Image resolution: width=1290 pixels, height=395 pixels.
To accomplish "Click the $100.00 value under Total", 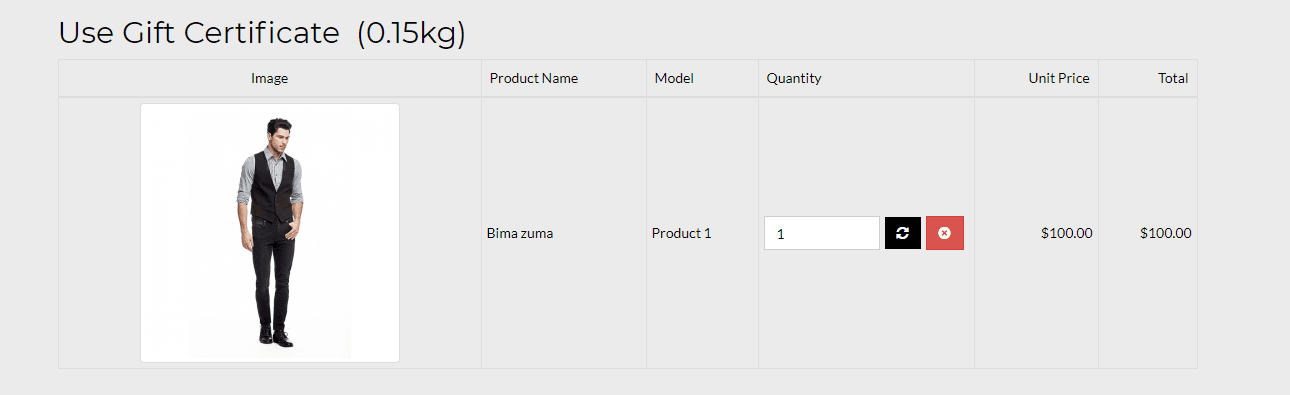I will tap(1165, 233).
